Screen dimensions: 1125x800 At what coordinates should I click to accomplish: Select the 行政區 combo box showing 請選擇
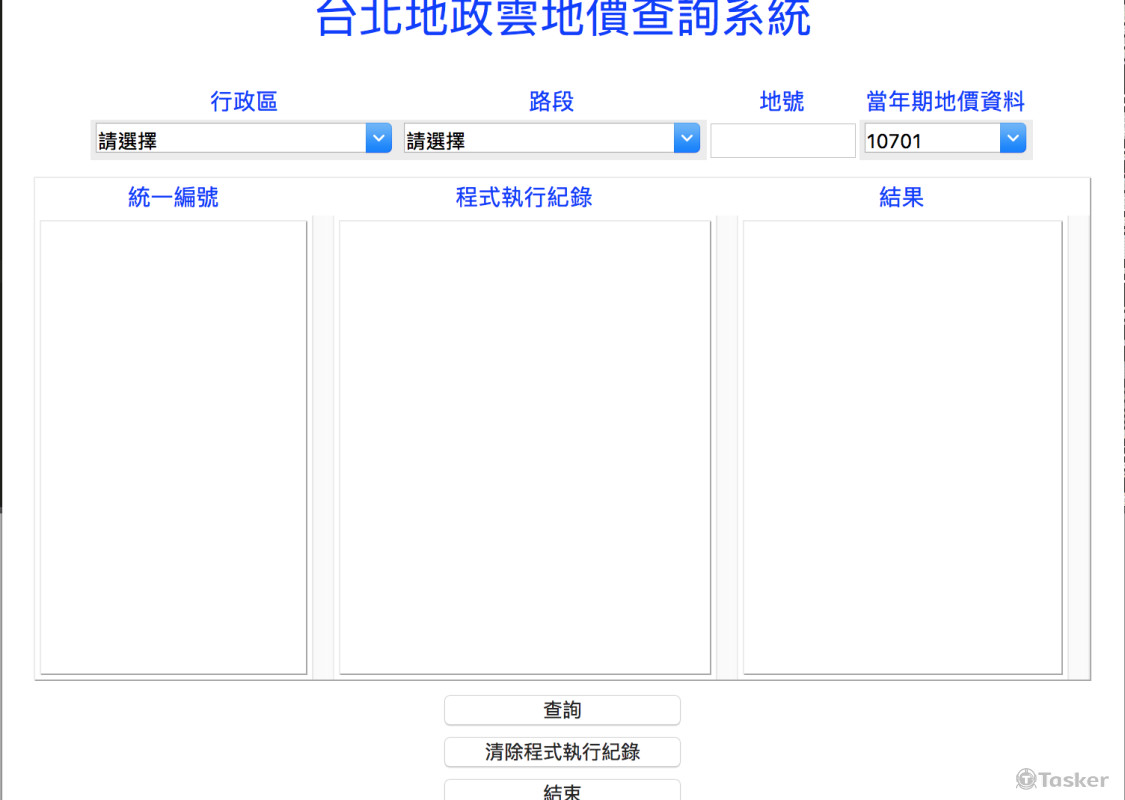[230, 138]
